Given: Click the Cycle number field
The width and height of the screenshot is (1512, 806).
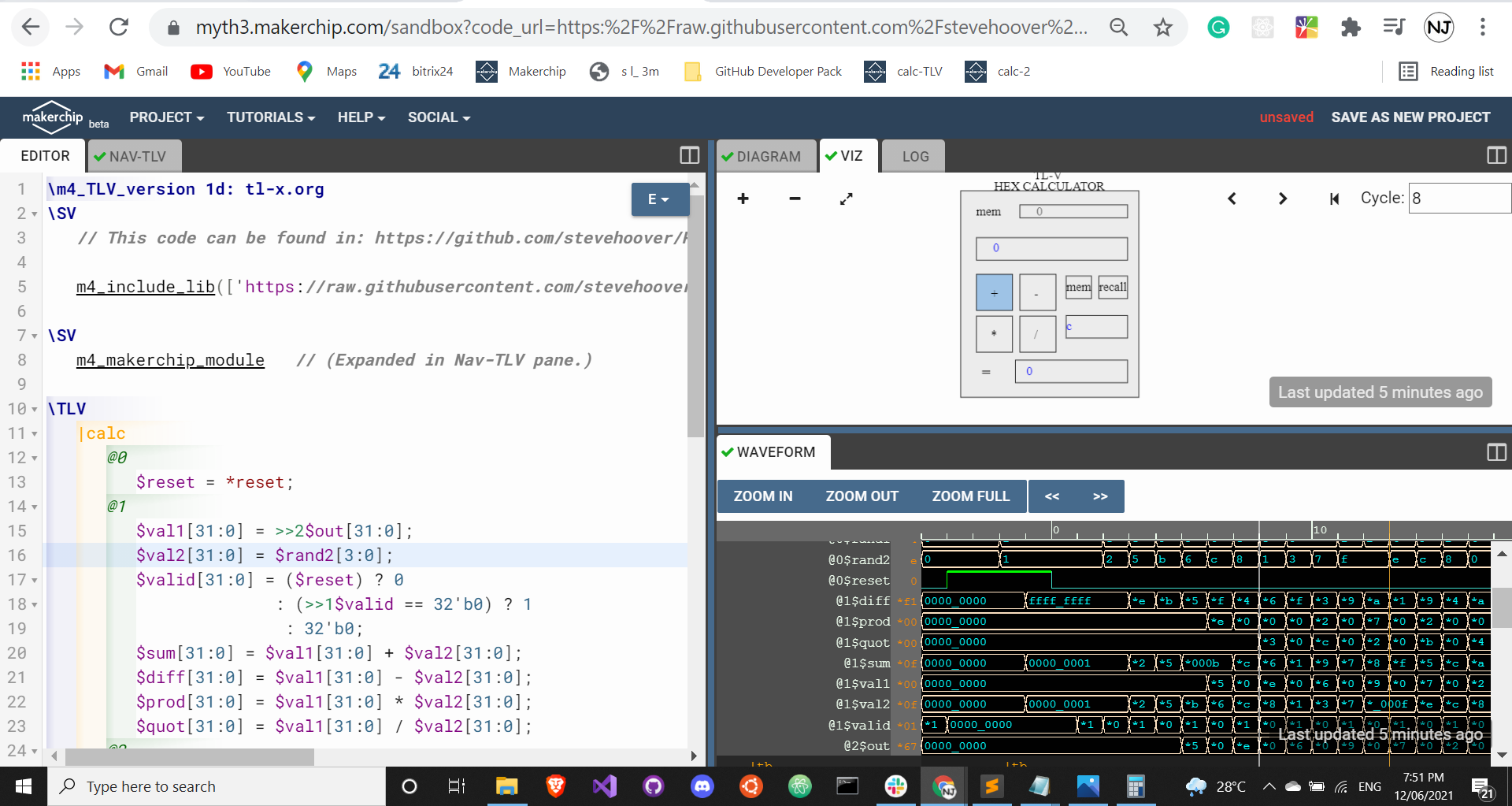Looking at the screenshot, I should click(1459, 199).
